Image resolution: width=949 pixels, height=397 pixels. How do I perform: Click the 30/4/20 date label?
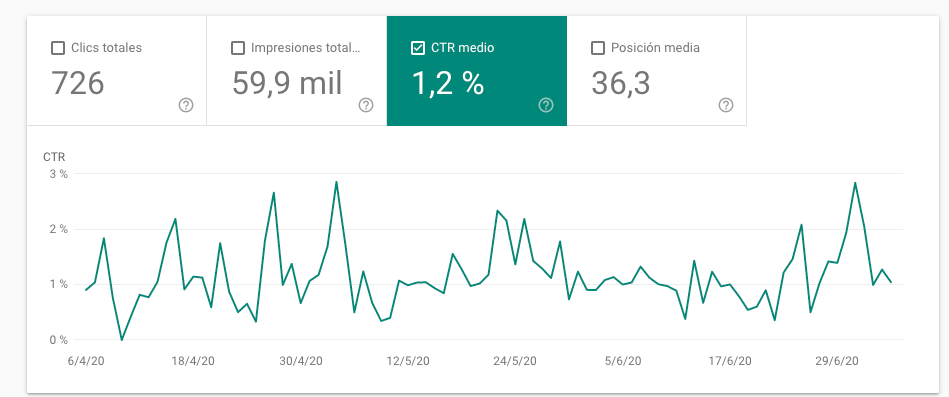pyautogui.click(x=301, y=361)
